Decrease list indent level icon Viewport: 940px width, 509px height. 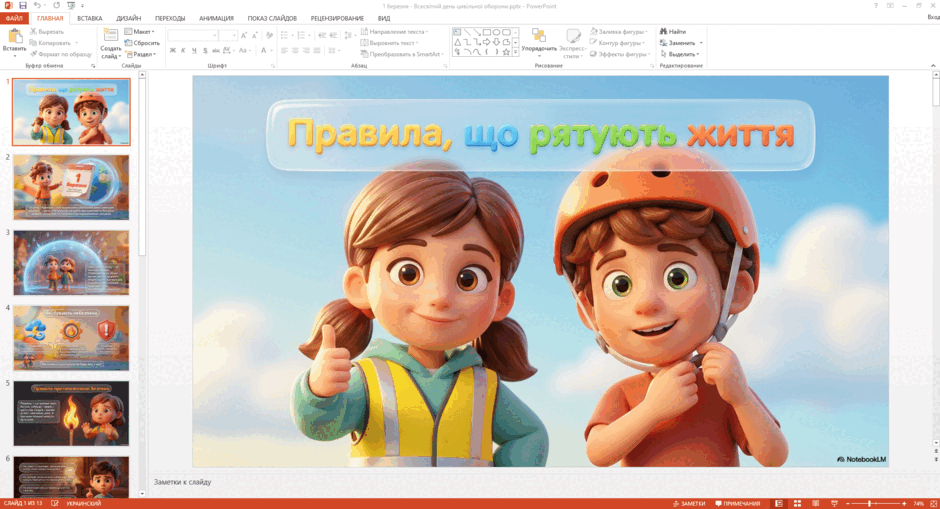click(x=322, y=35)
